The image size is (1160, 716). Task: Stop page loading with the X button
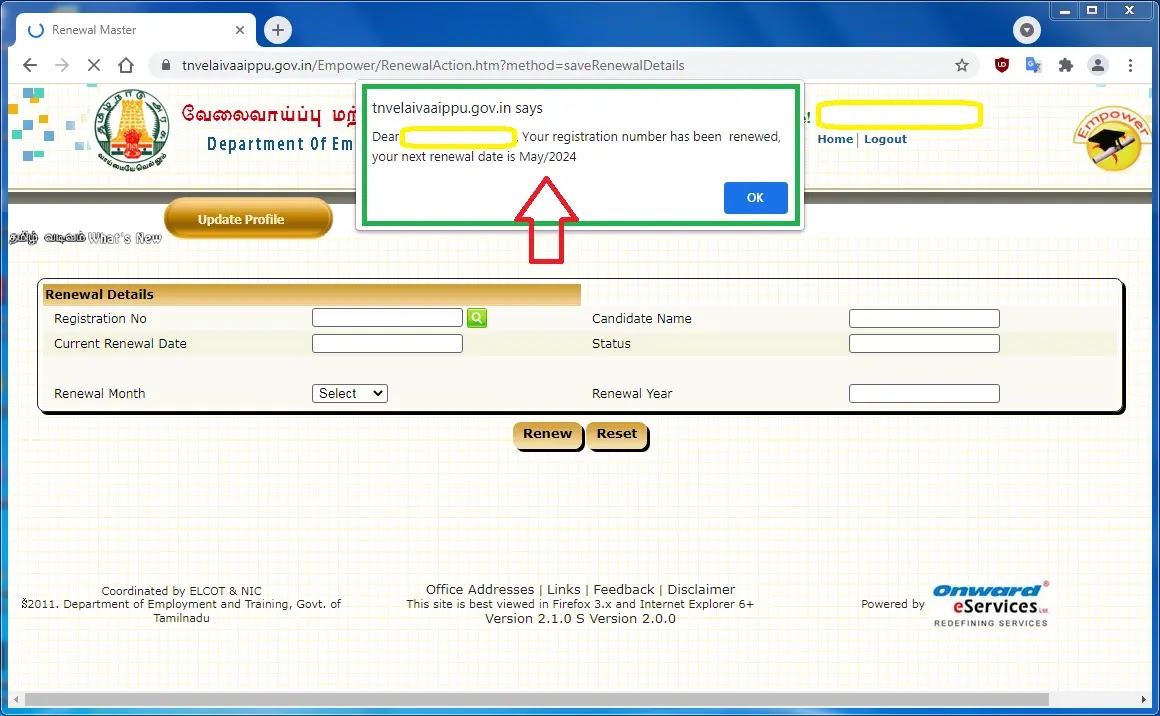(x=94, y=65)
